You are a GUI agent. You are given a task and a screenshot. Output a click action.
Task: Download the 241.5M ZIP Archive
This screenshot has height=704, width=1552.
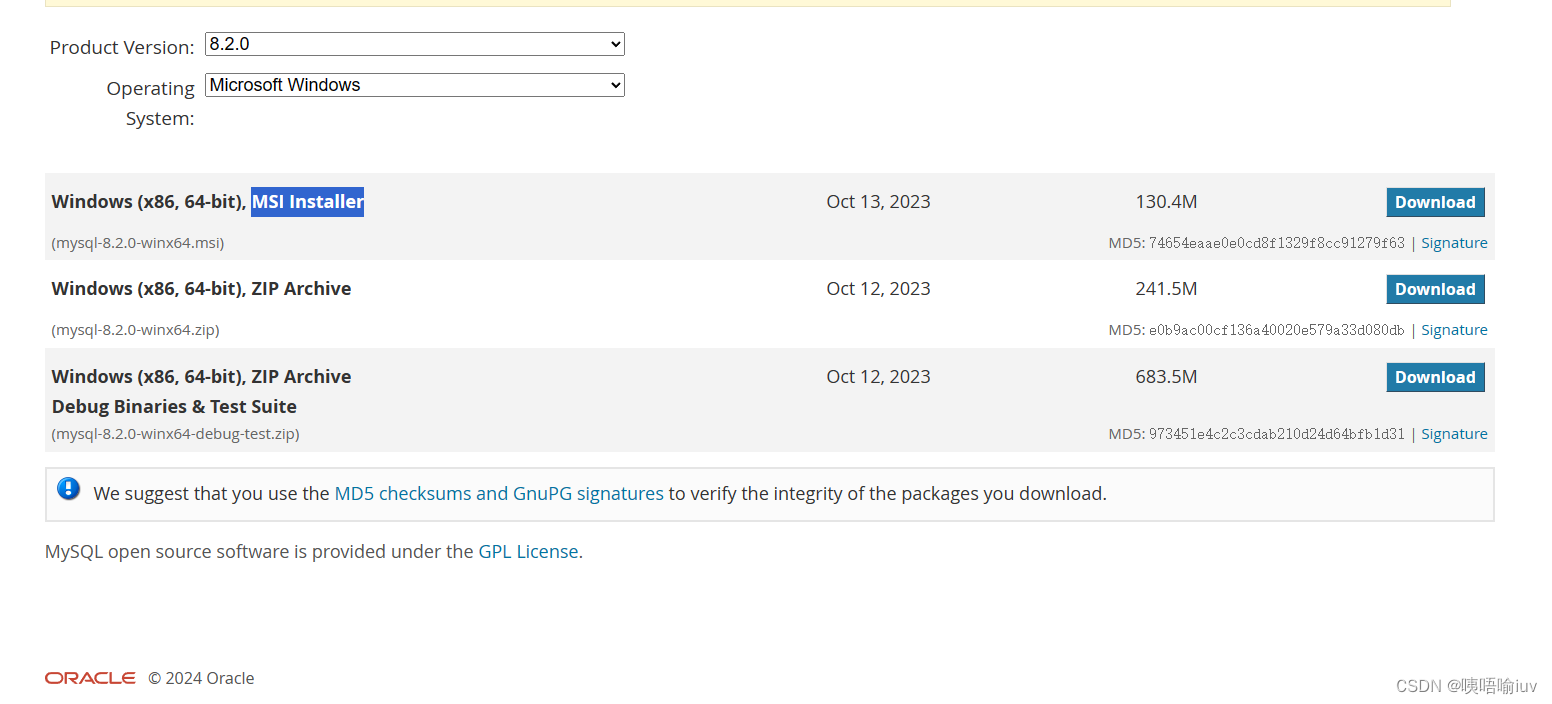[1435, 289]
